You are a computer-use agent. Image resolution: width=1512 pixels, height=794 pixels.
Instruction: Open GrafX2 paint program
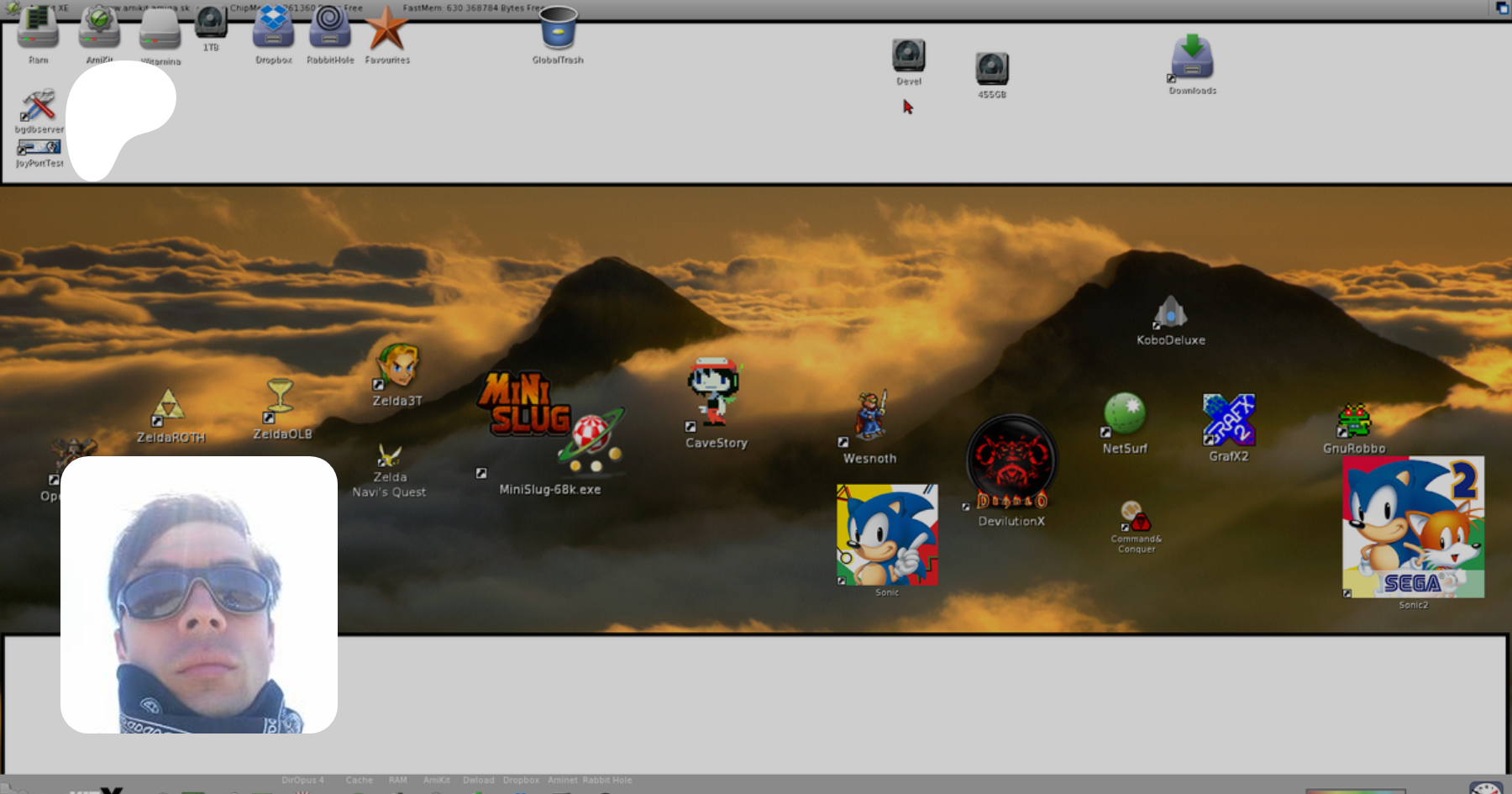click(x=1228, y=420)
